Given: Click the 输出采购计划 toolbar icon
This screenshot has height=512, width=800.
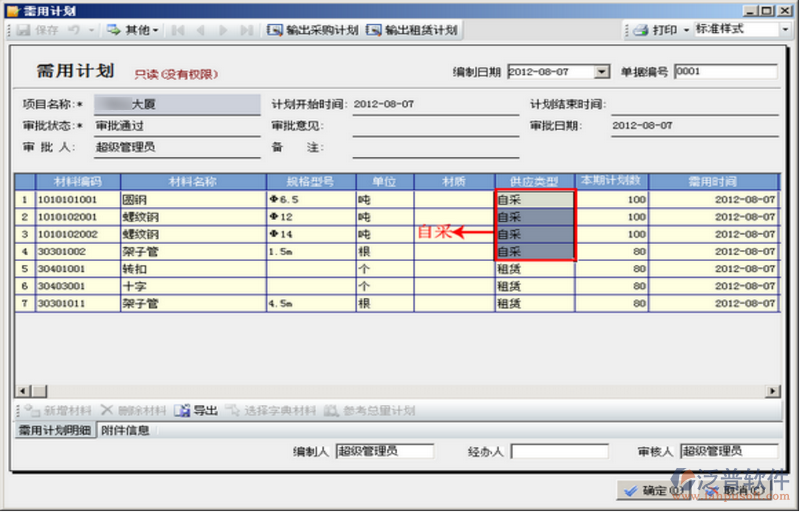Looking at the screenshot, I should 275,30.
